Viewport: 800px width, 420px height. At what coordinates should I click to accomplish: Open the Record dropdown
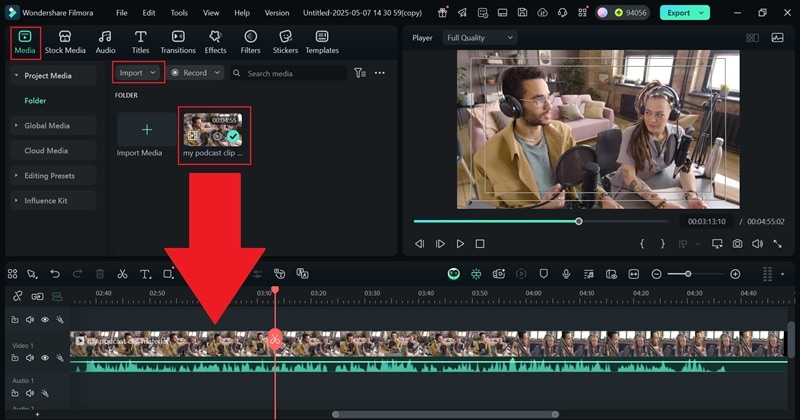pos(196,72)
